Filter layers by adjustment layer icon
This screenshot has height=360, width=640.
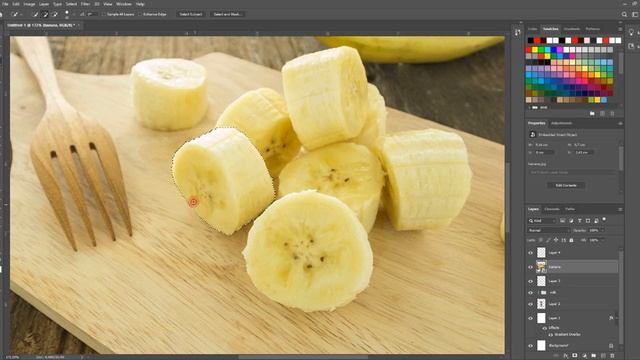[x=571, y=221]
